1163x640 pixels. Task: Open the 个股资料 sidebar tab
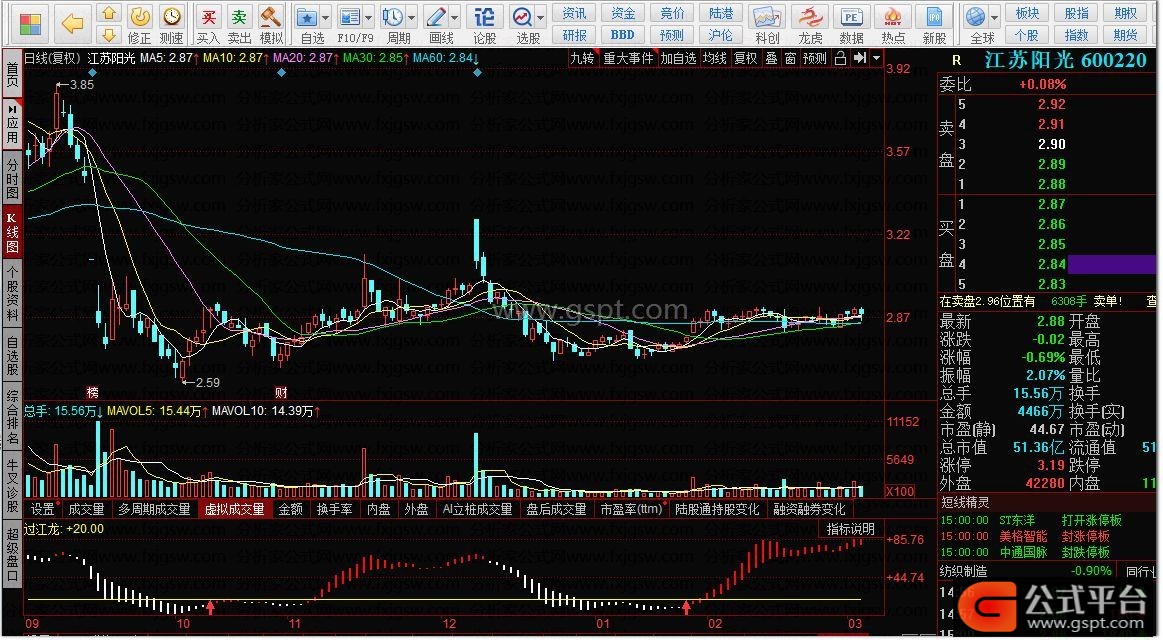point(13,294)
